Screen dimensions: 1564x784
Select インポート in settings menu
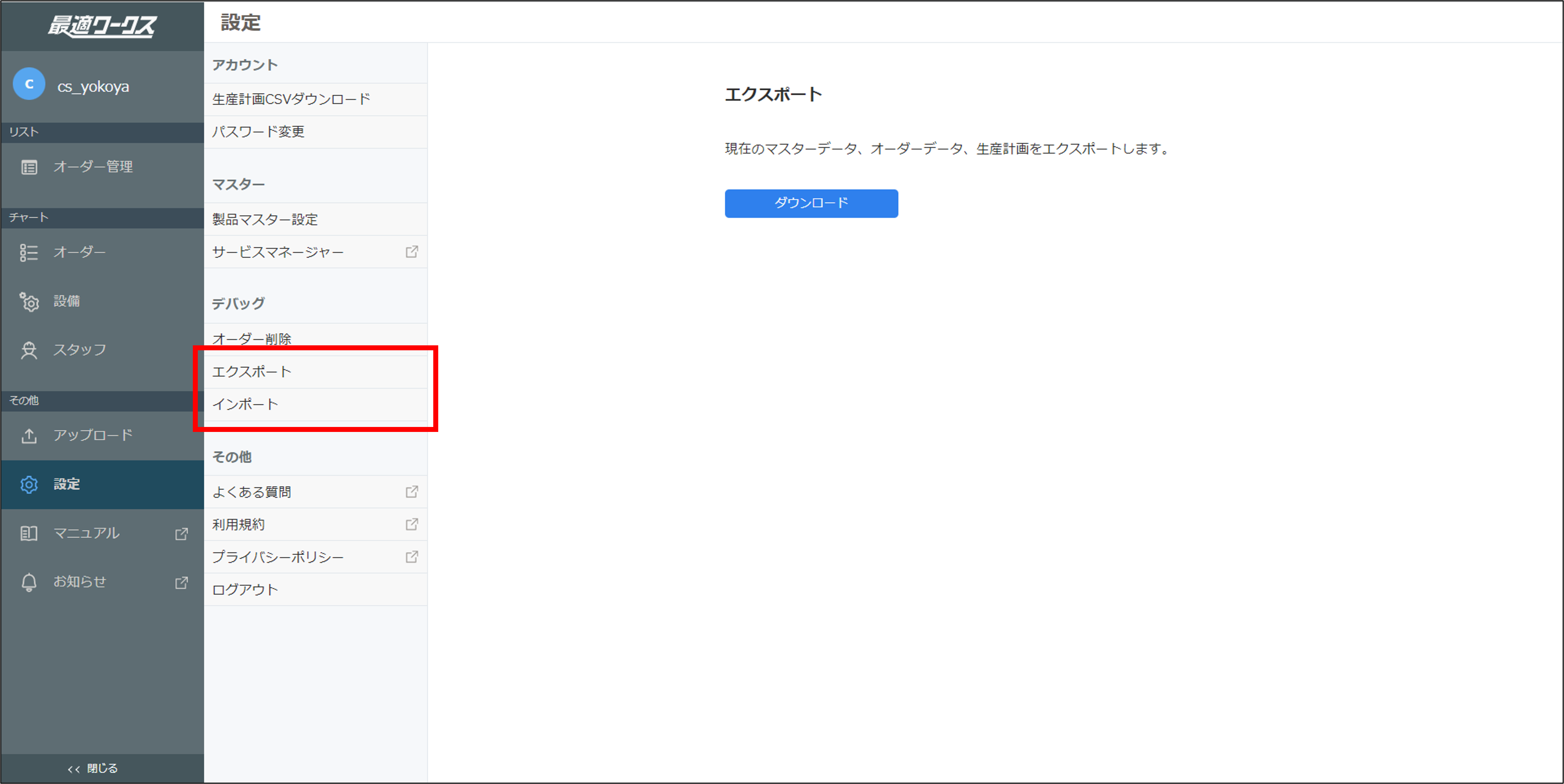click(316, 404)
